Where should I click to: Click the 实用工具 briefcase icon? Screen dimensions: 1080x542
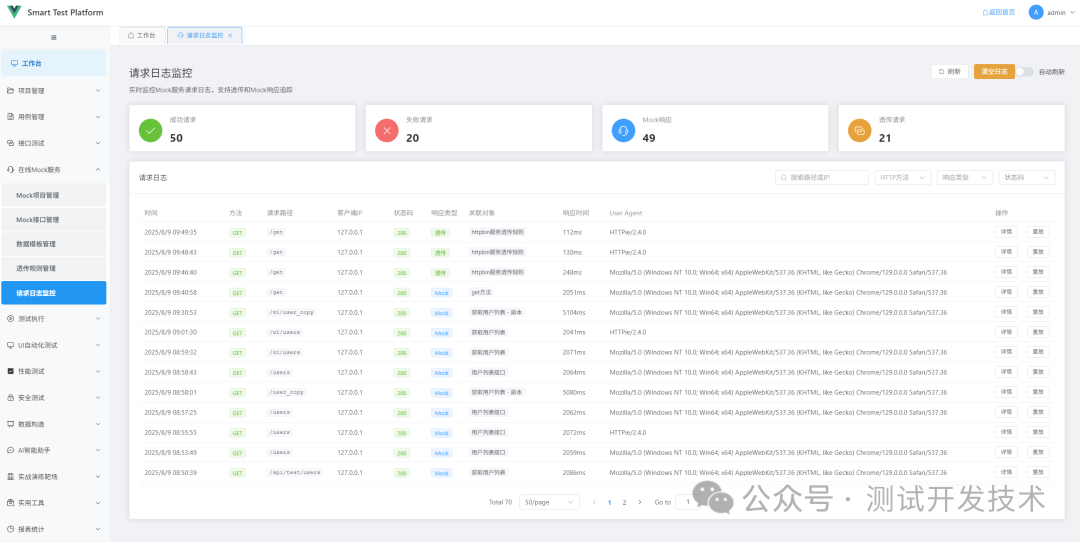(10, 503)
